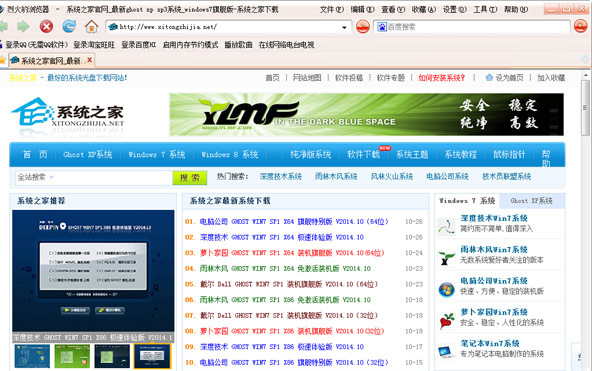The image size is (592, 371).
Task: Click the Baidu paw search engine icon
Action: click(x=382, y=27)
